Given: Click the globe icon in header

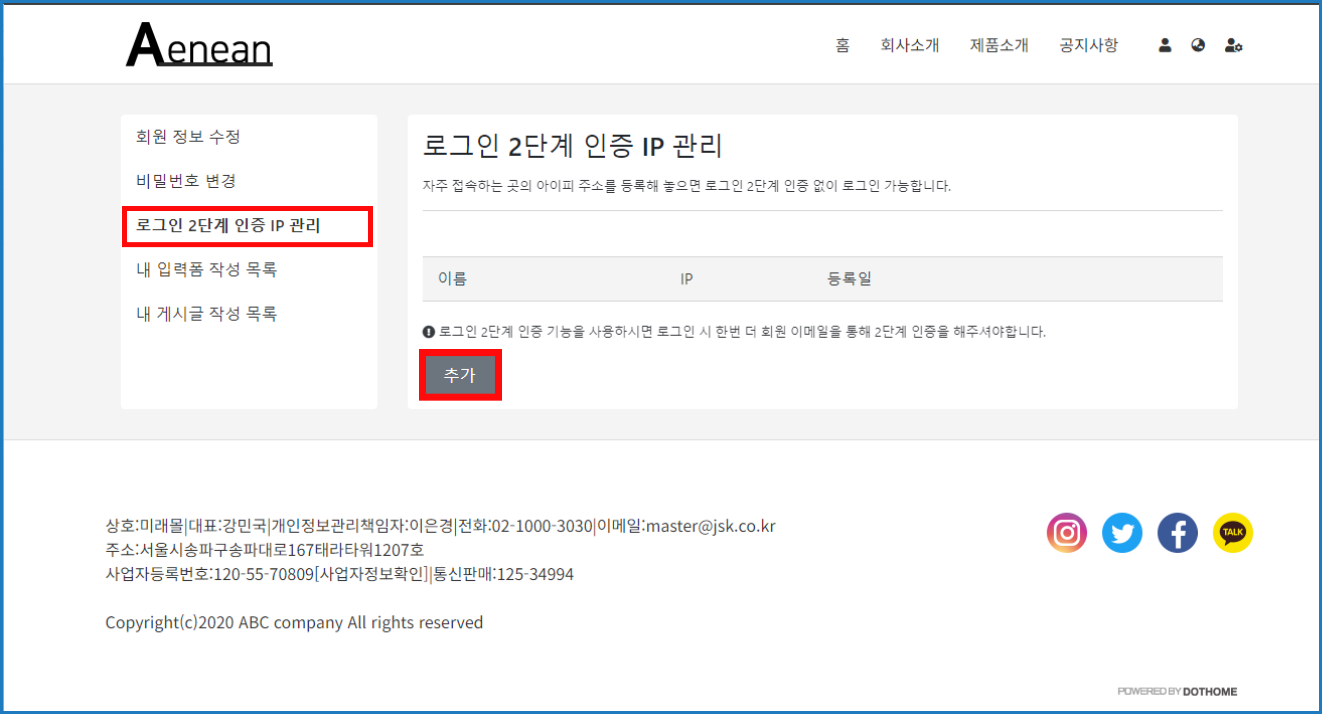Looking at the screenshot, I should click(x=1198, y=46).
